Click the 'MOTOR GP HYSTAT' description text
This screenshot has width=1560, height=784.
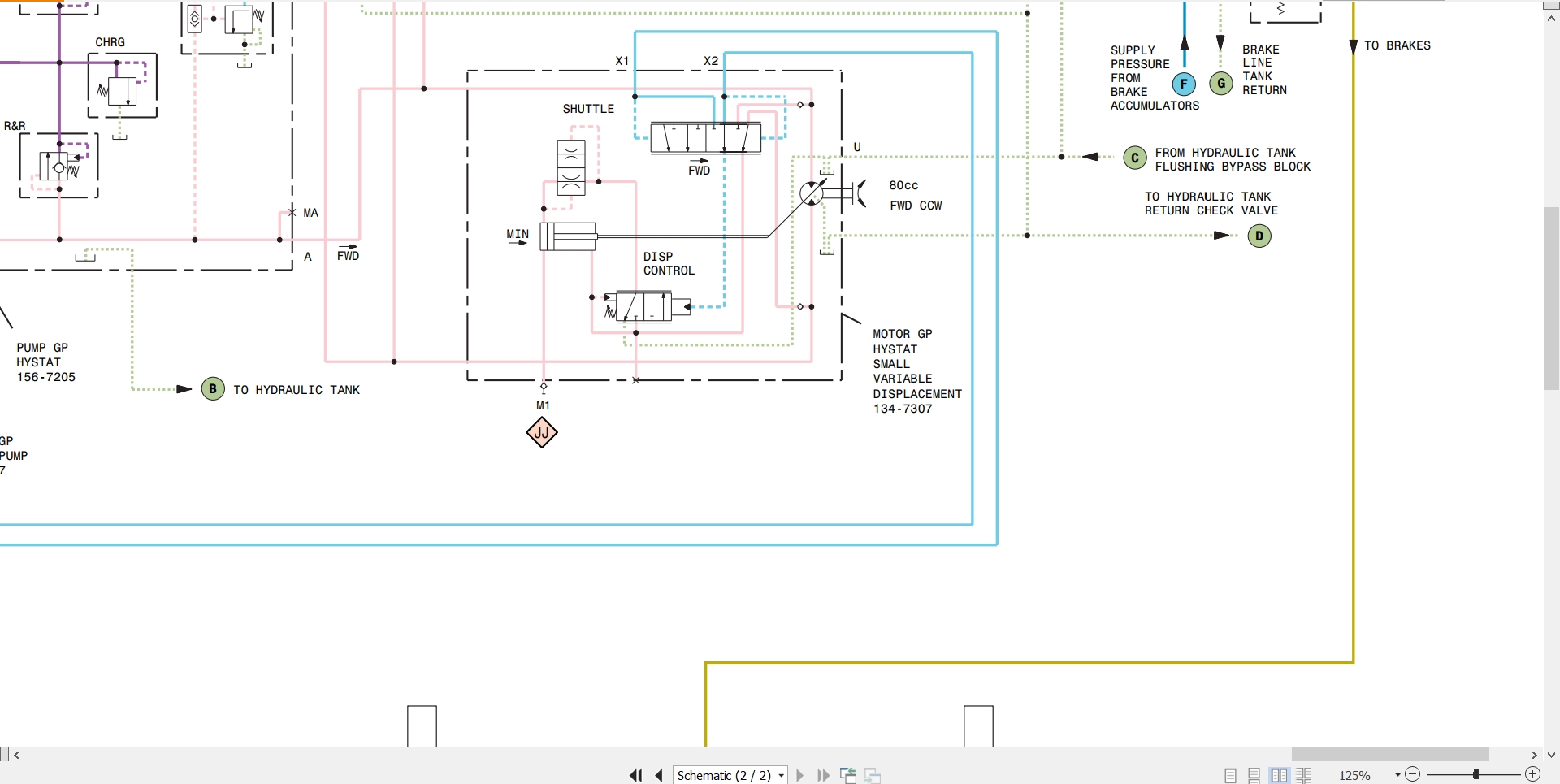[x=917, y=371]
